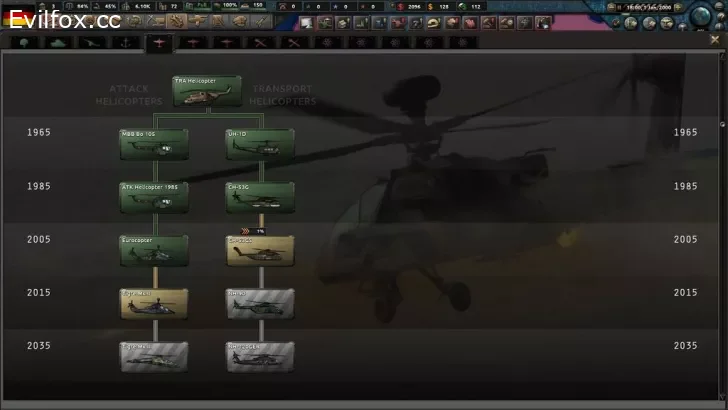
Task: Select the 2035 attack helicopter technology
Action: [154, 357]
